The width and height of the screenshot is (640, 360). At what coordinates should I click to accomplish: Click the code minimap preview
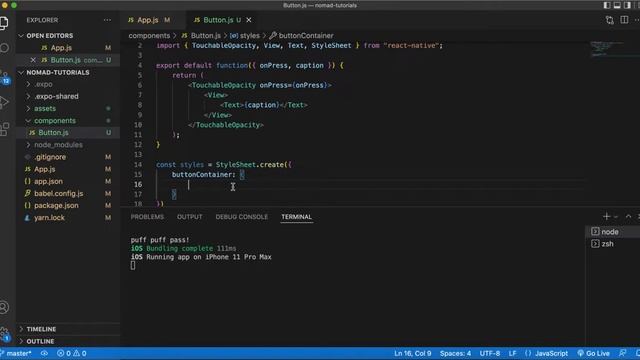click(608, 49)
